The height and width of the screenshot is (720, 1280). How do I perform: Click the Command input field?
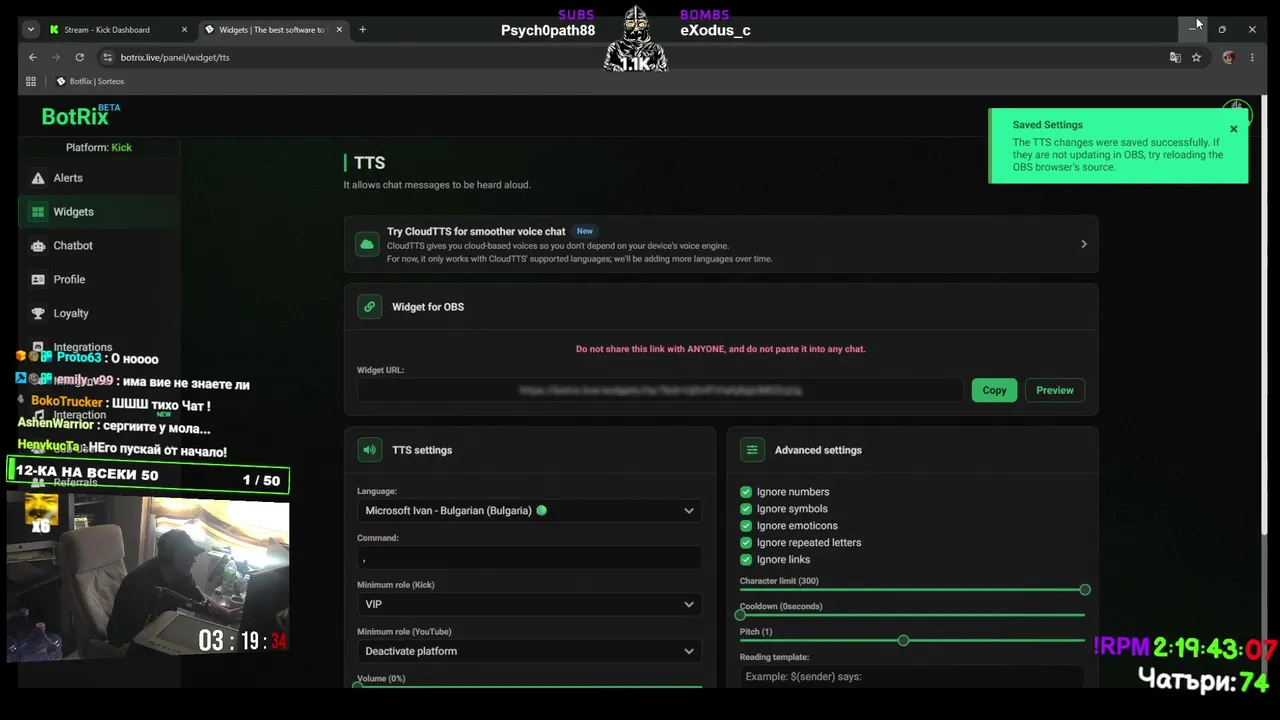click(x=529, y=558)
